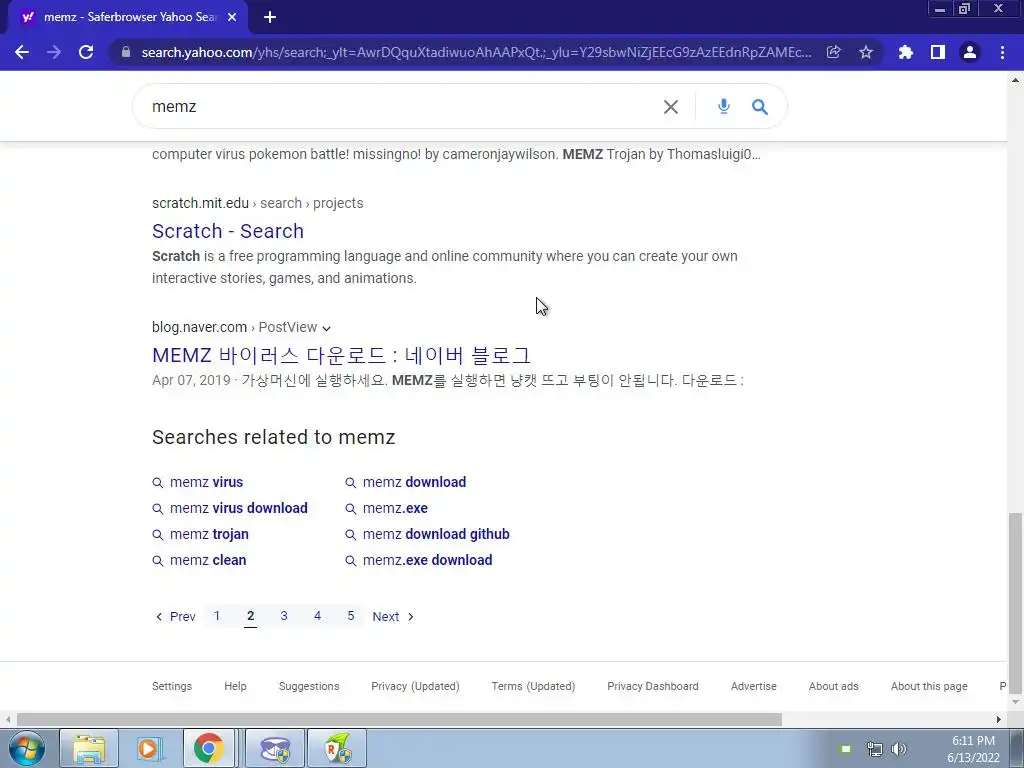Image resolution: width=1024 pixels, height=768 pixels.
Task: Click the browser forward arrow
Action: tap(54, 52)
